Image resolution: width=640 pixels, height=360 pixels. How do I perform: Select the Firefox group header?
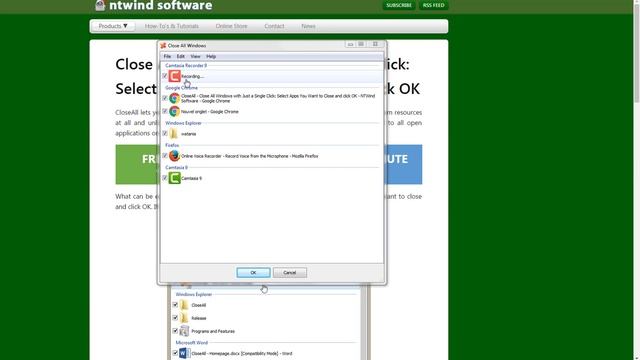click(172, 145)
